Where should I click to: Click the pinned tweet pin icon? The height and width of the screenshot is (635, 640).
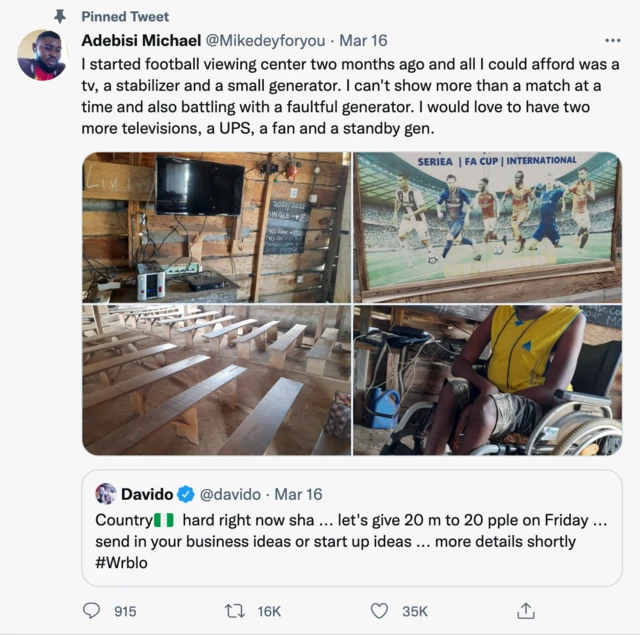59,17
